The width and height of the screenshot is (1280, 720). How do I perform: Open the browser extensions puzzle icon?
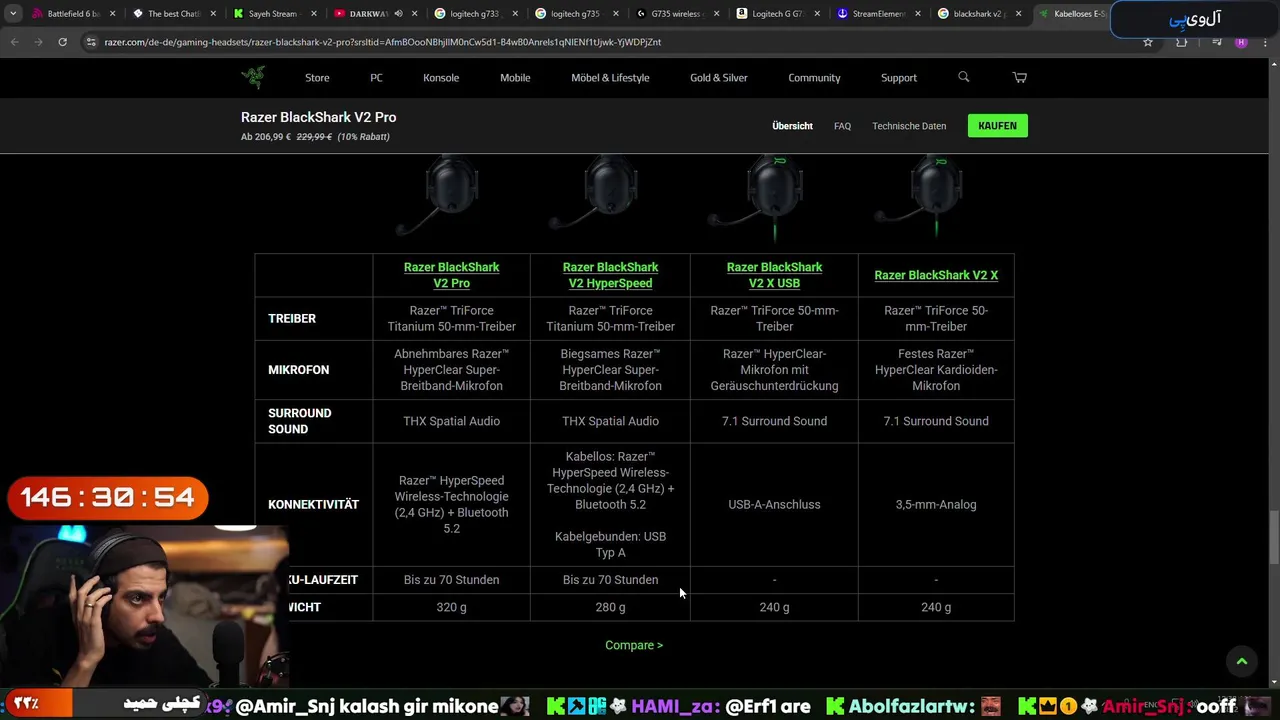1182,42
